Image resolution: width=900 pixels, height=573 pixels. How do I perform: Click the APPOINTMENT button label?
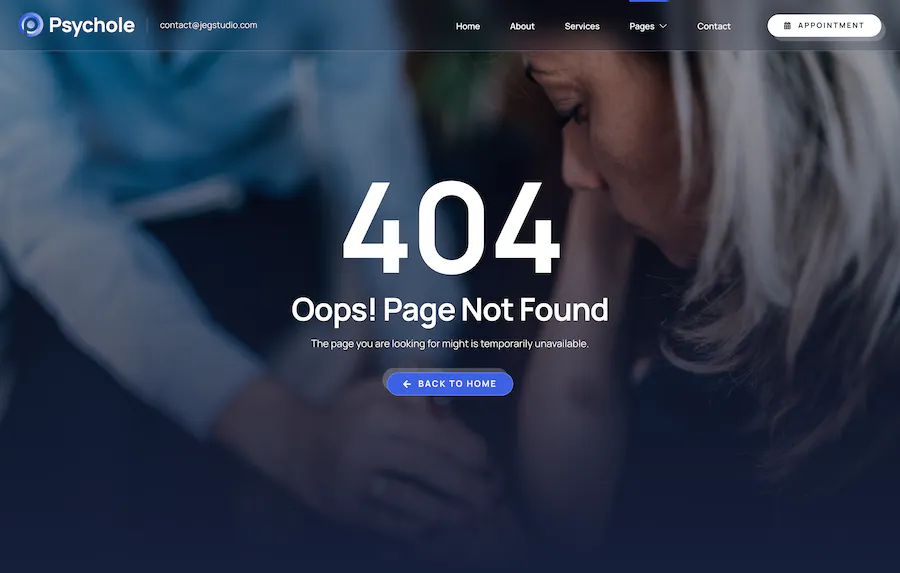[x=831, y=26]
